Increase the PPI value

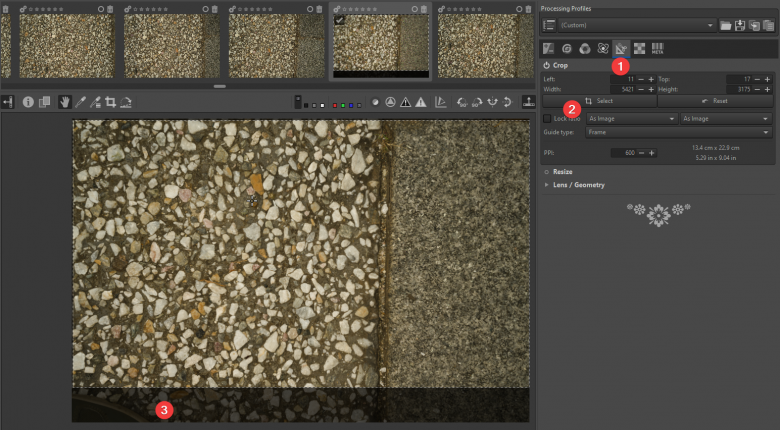tap(651, 153)
